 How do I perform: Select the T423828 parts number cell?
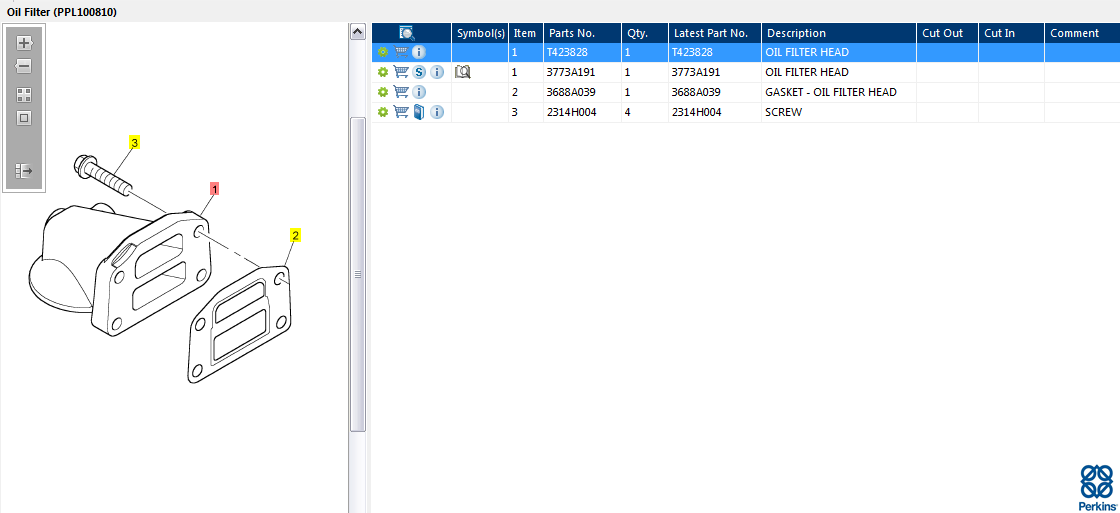point(582,52)
